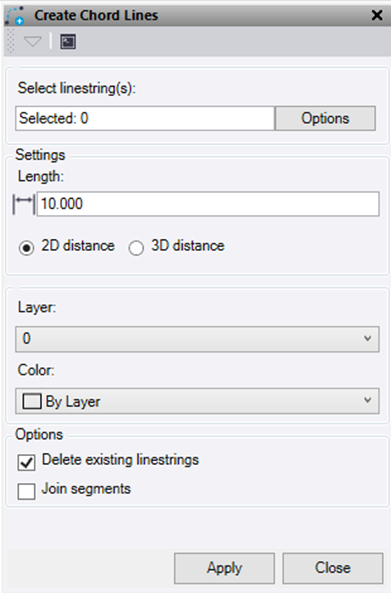Image resolution: width=391 pixels, height=593 pixels.
Task: Choose the 3D distance option
Action: coord(136,248)
